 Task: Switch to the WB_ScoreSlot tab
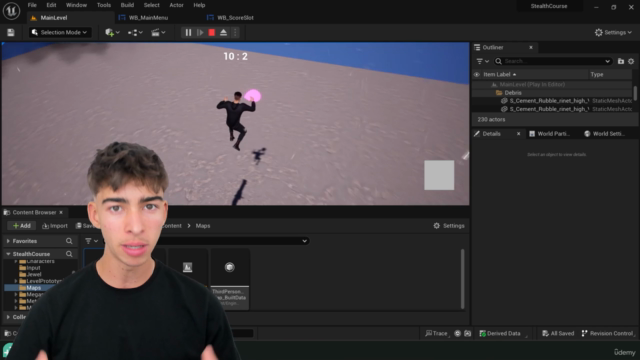tap(235, 18)
